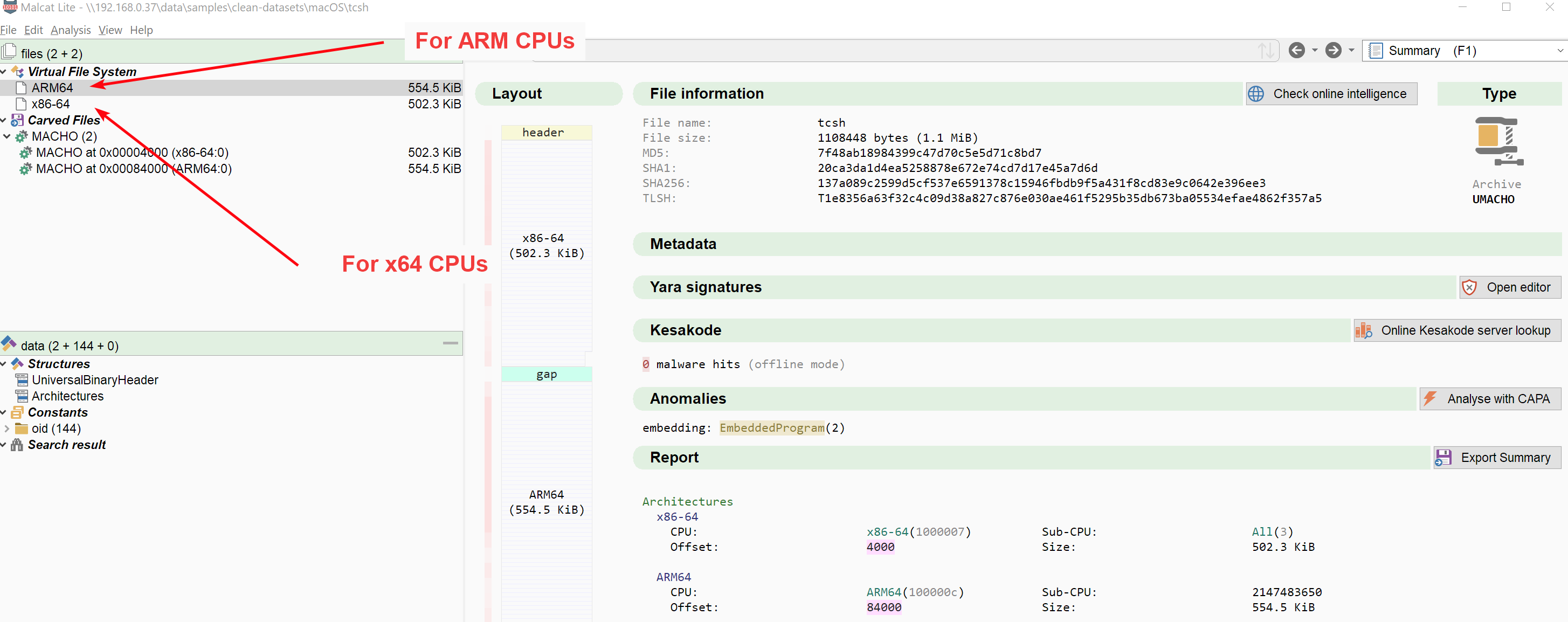
Task: Minimize the data panel with dash button
Action: (x=451, y=343)
